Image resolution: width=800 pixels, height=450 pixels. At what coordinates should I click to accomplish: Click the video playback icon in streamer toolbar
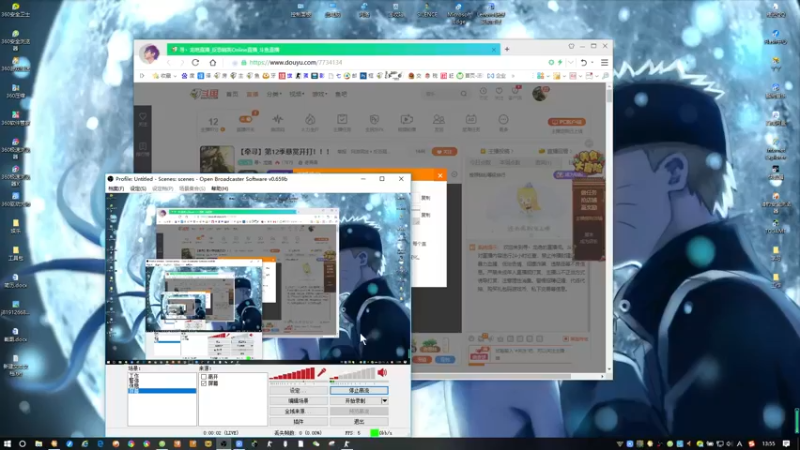[x=407, y=119]
